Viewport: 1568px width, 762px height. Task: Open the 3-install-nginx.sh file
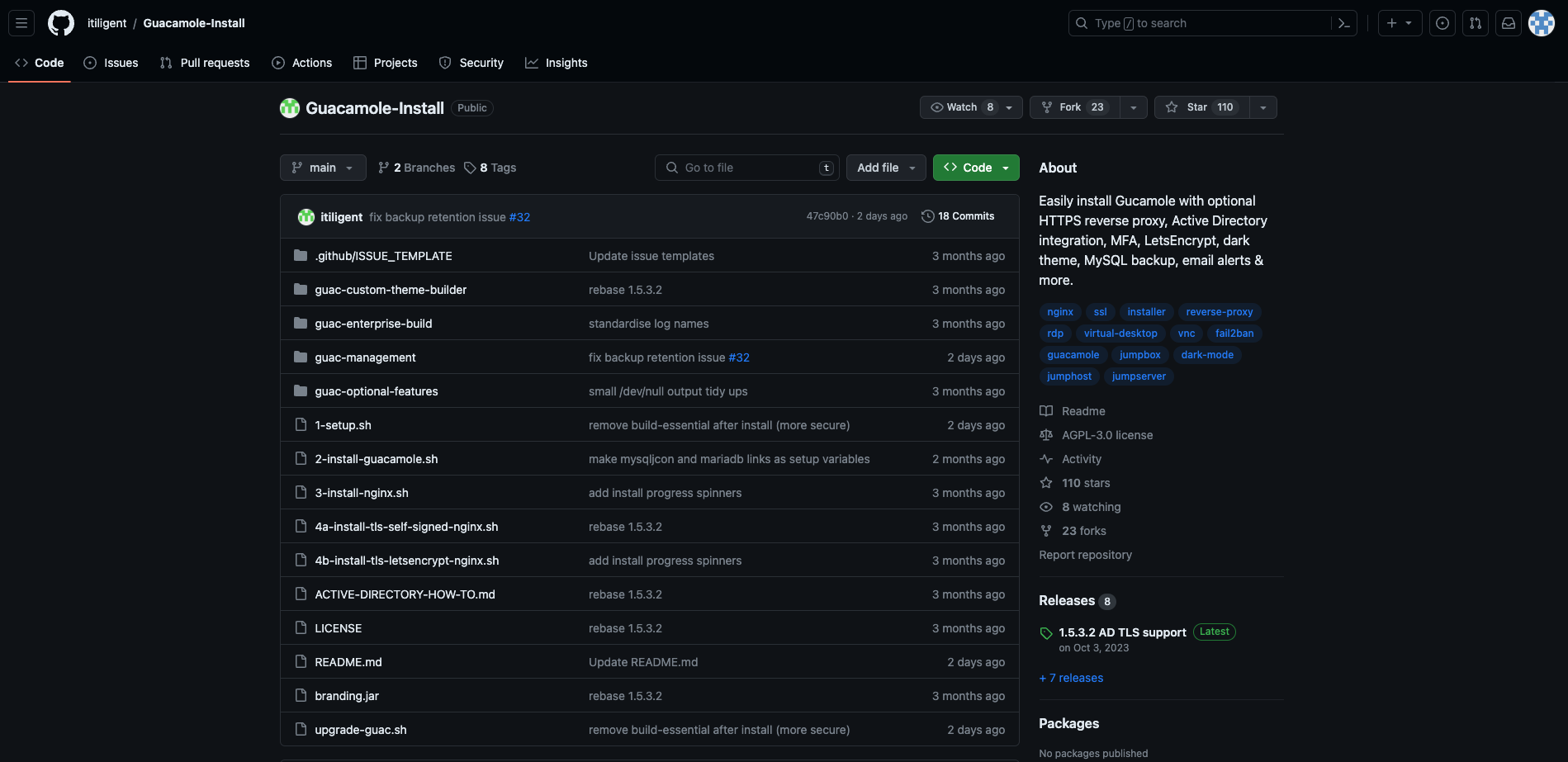click(362, 493)
